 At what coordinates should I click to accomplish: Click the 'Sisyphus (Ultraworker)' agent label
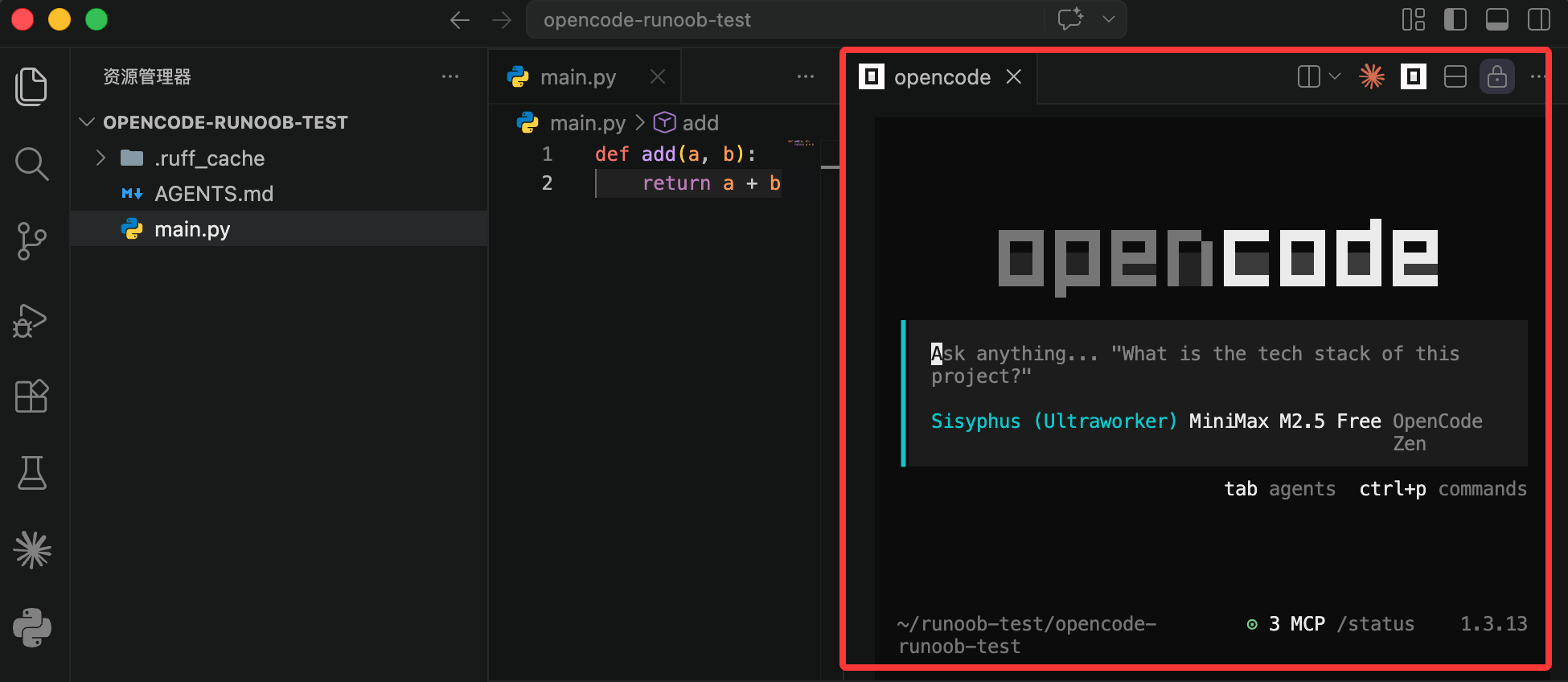click(1054, 421)
